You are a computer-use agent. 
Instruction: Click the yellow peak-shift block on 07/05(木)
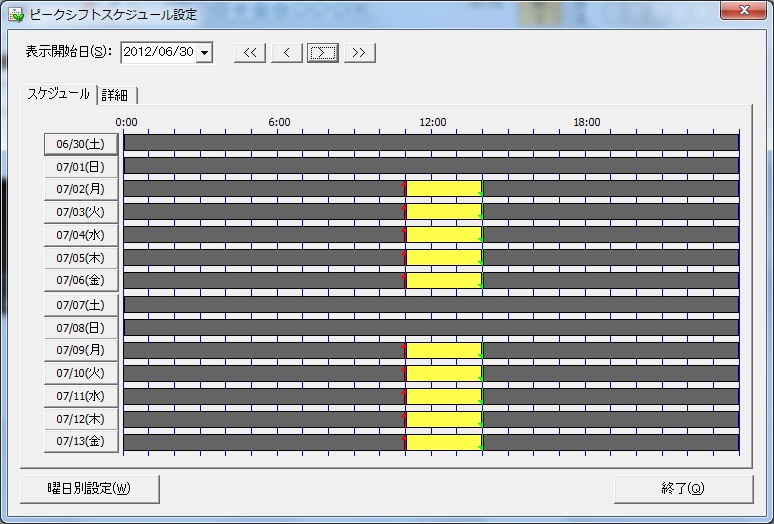tap(444, 257)
